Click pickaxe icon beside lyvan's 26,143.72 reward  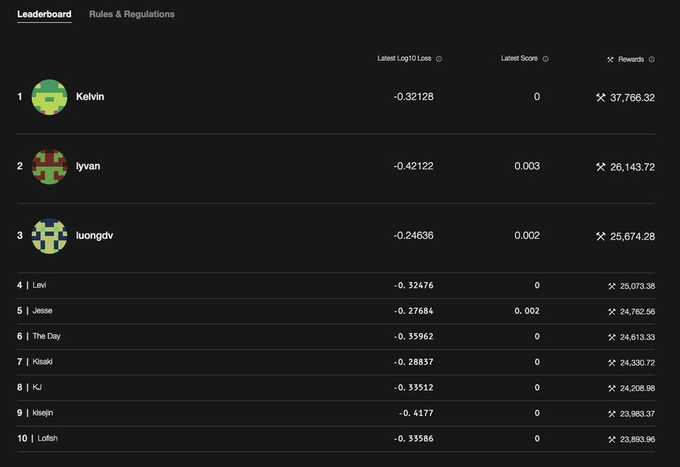[x=601, y=167]
